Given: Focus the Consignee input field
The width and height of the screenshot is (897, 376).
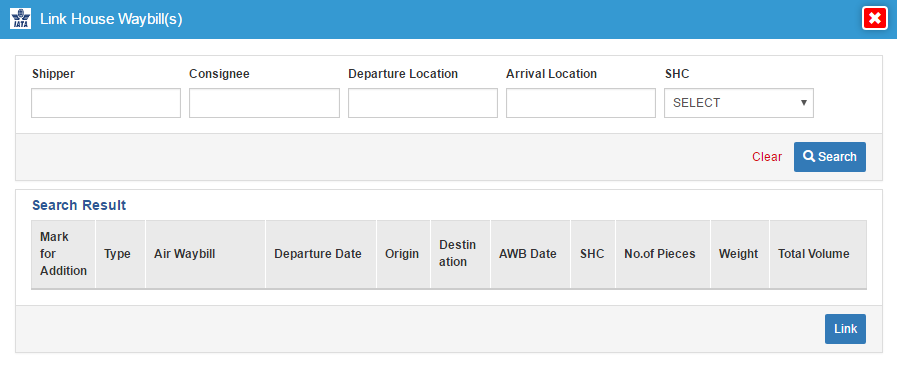Looking at the screenshot, I should click(x=264, y=103).
